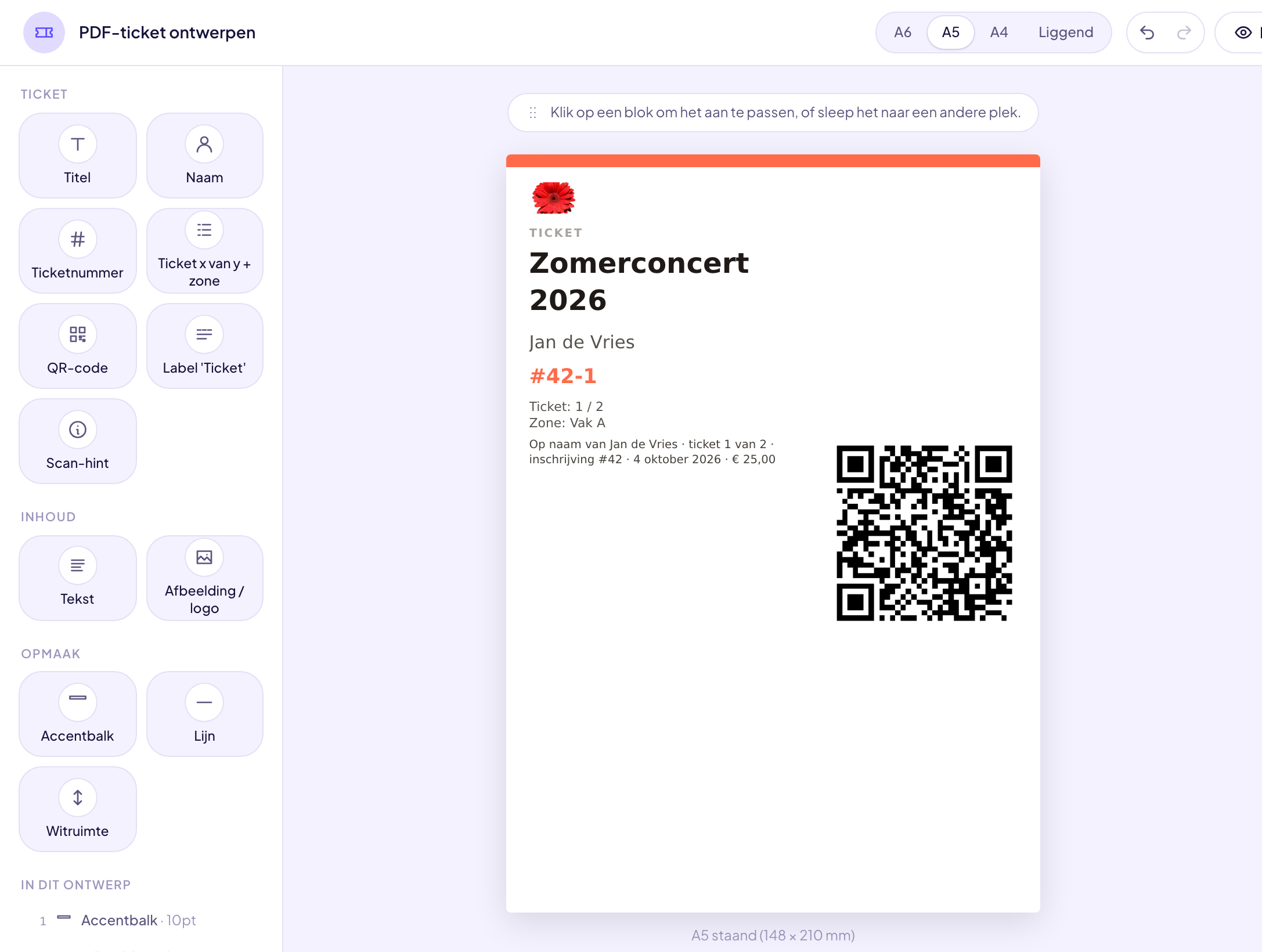Image resolution: width=1262 pixels, height=952 pixels.
Task: Select the #42-1 ticket number block
Action: click(563, 376)
